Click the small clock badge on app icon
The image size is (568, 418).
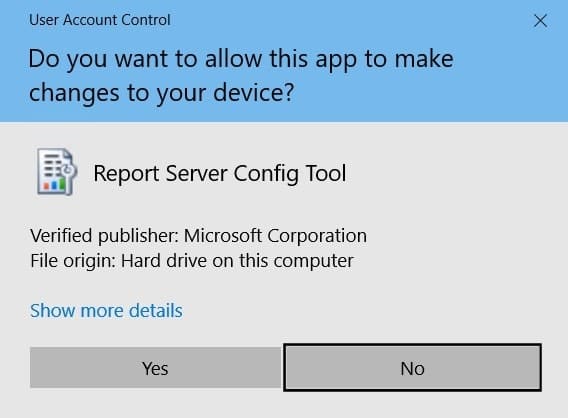[68, 170]
